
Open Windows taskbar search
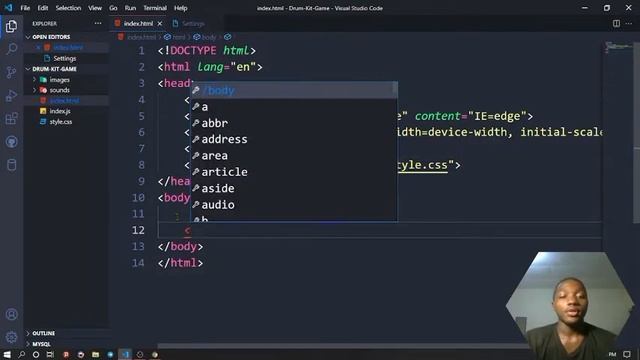22,354
